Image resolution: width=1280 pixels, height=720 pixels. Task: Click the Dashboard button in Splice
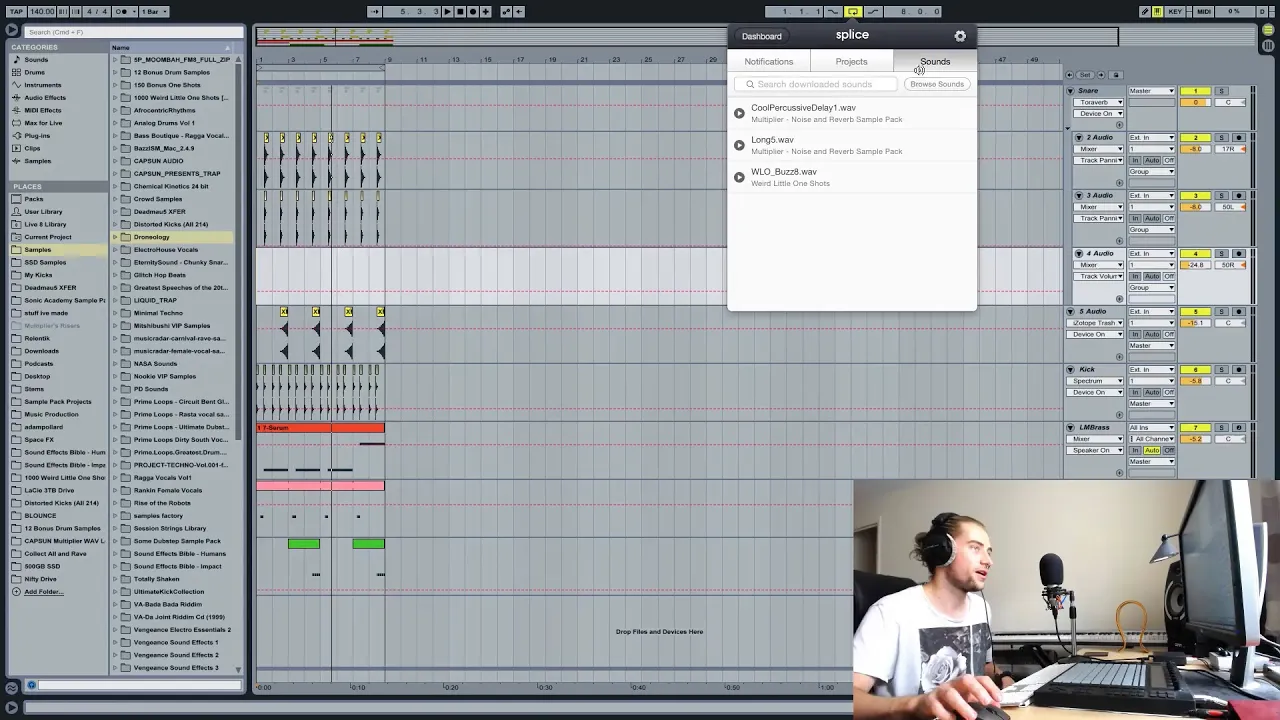pos(762,36)
